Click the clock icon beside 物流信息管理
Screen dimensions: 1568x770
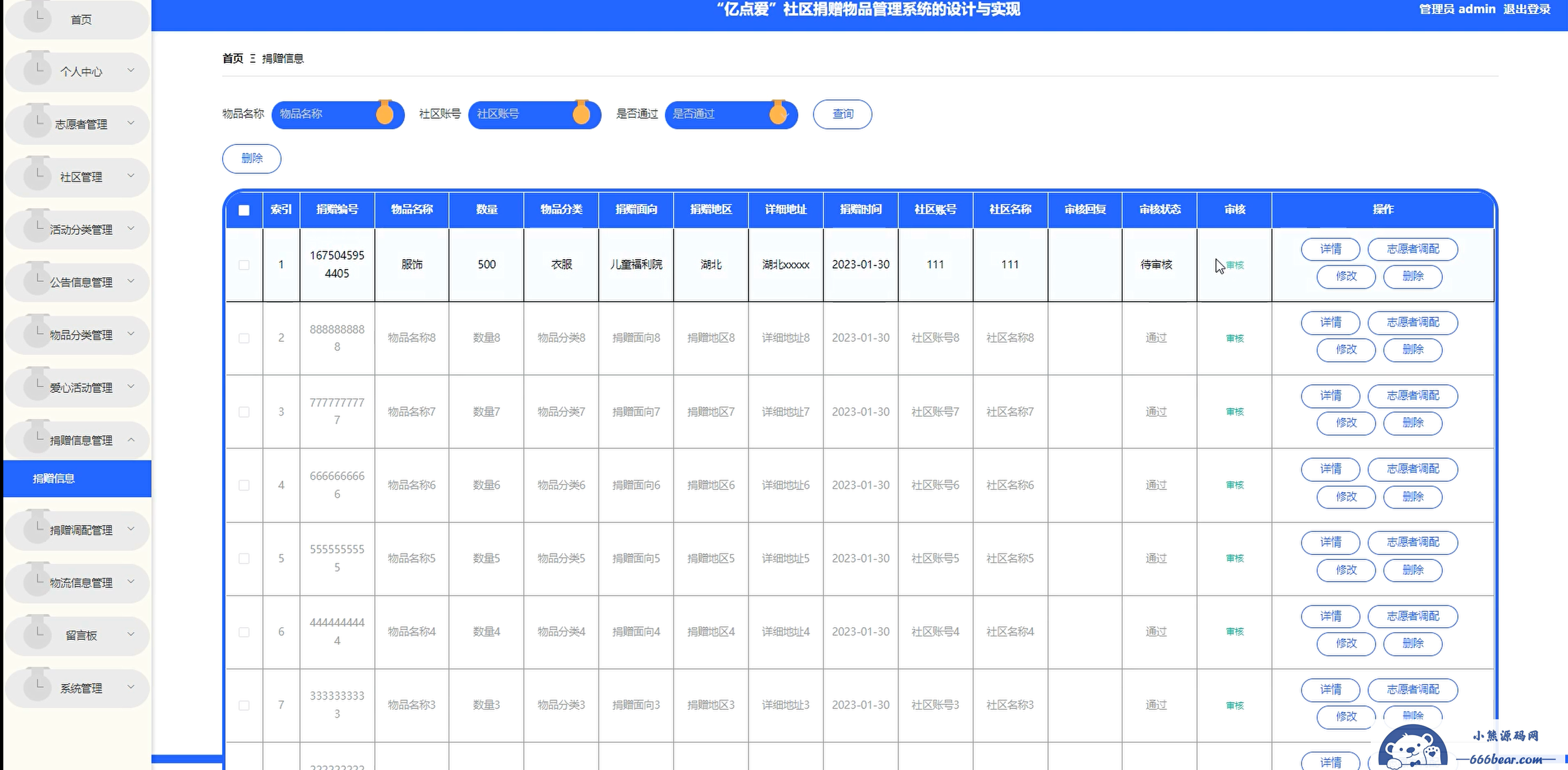pos(37,580)
